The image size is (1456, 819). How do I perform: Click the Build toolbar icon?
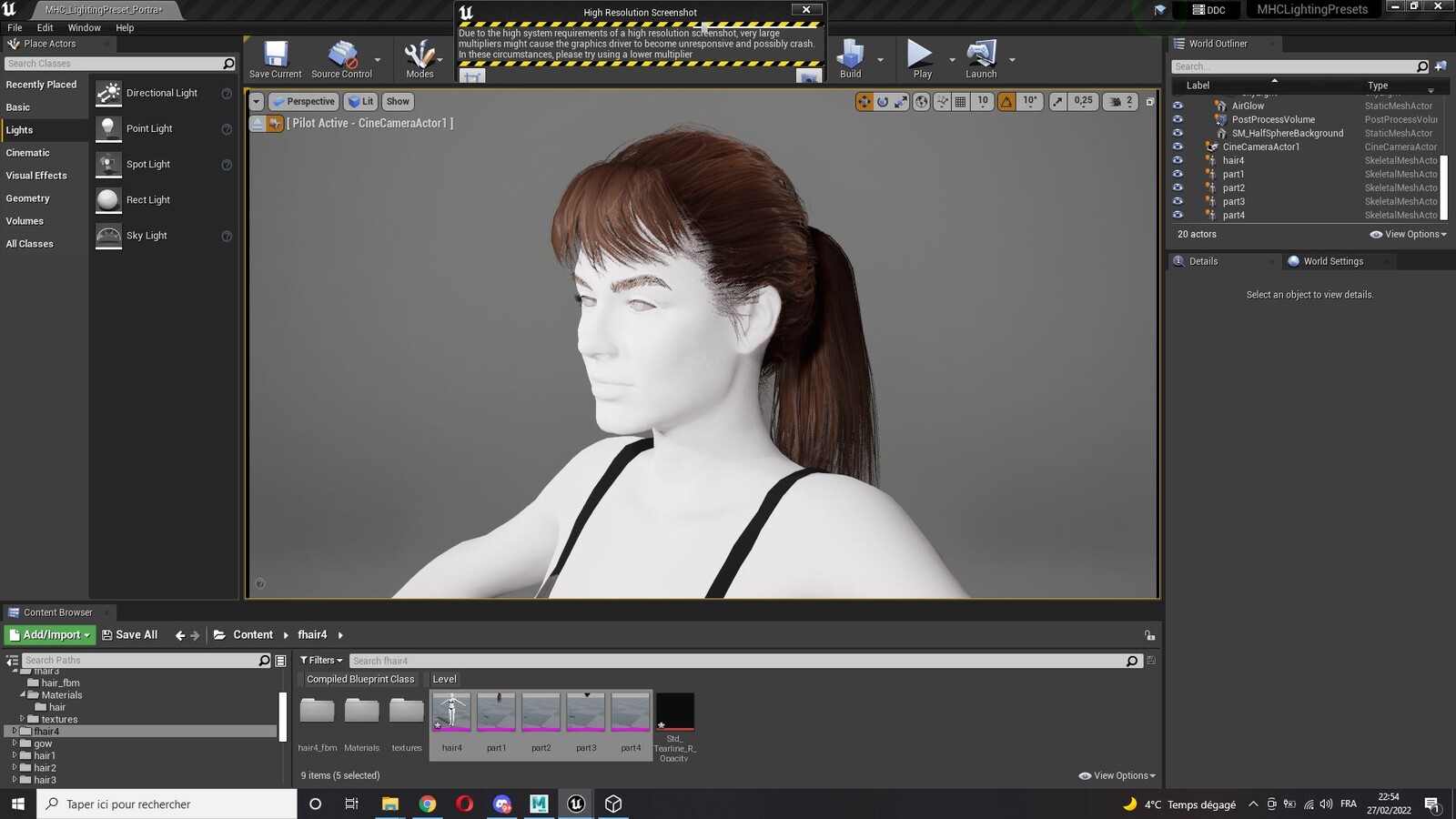[x=850, y=55]
